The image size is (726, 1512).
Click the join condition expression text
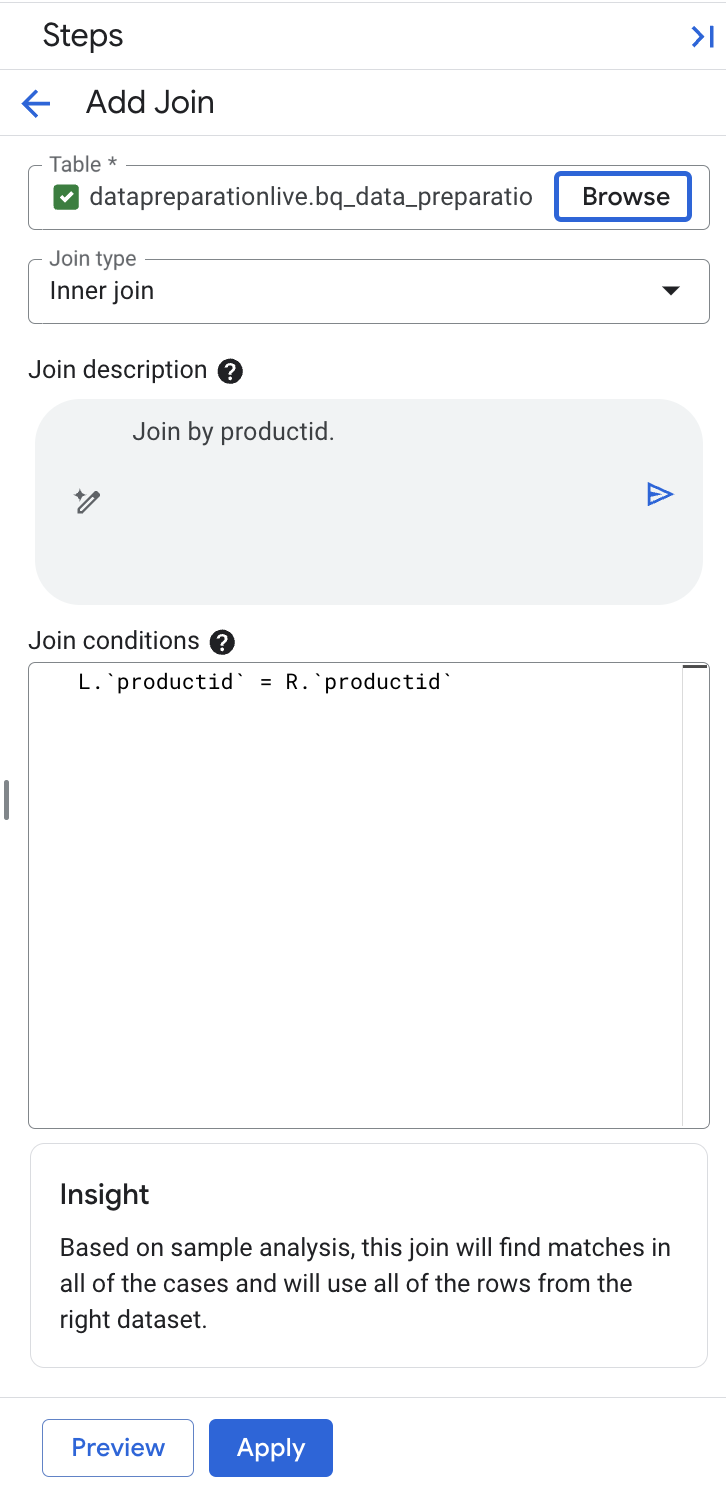coord(265,683)
